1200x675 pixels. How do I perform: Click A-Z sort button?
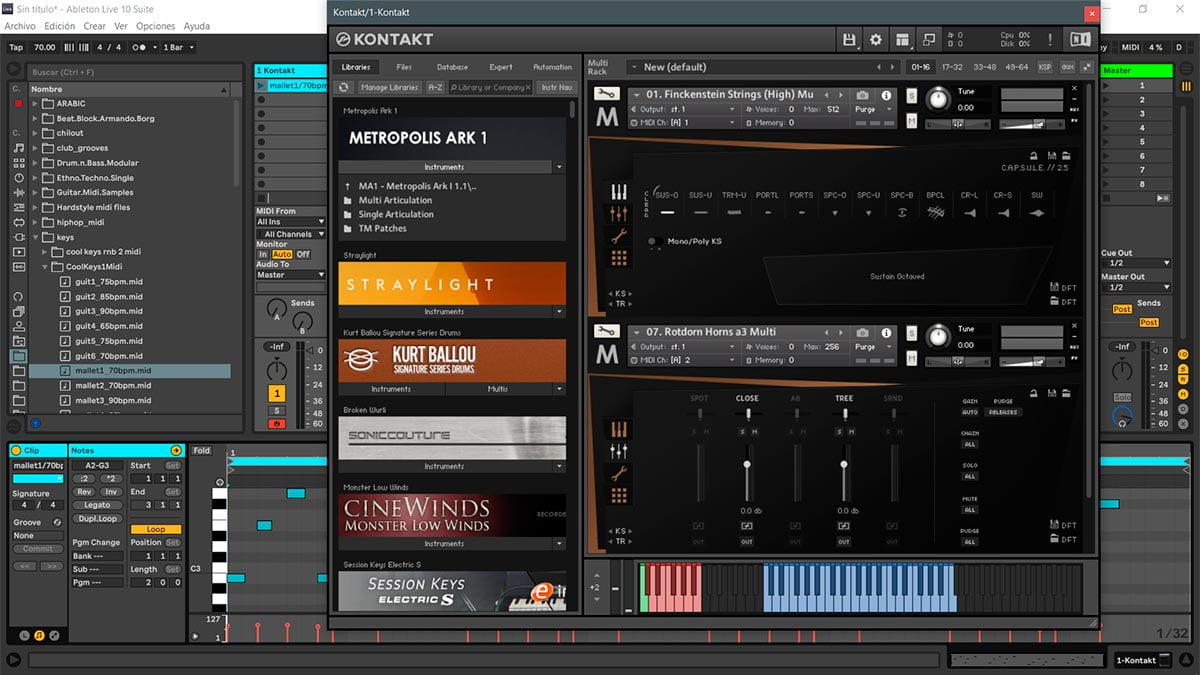pos(436,87)
